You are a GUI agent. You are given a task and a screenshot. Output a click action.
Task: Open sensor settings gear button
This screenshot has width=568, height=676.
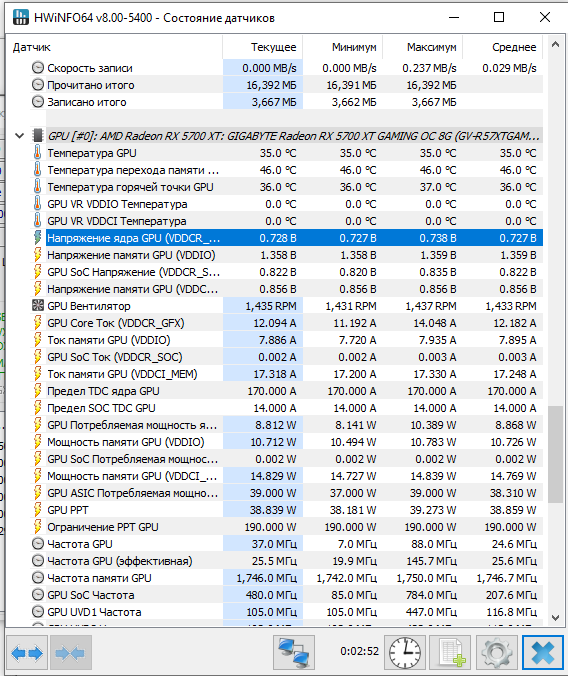tap(496, 653)
